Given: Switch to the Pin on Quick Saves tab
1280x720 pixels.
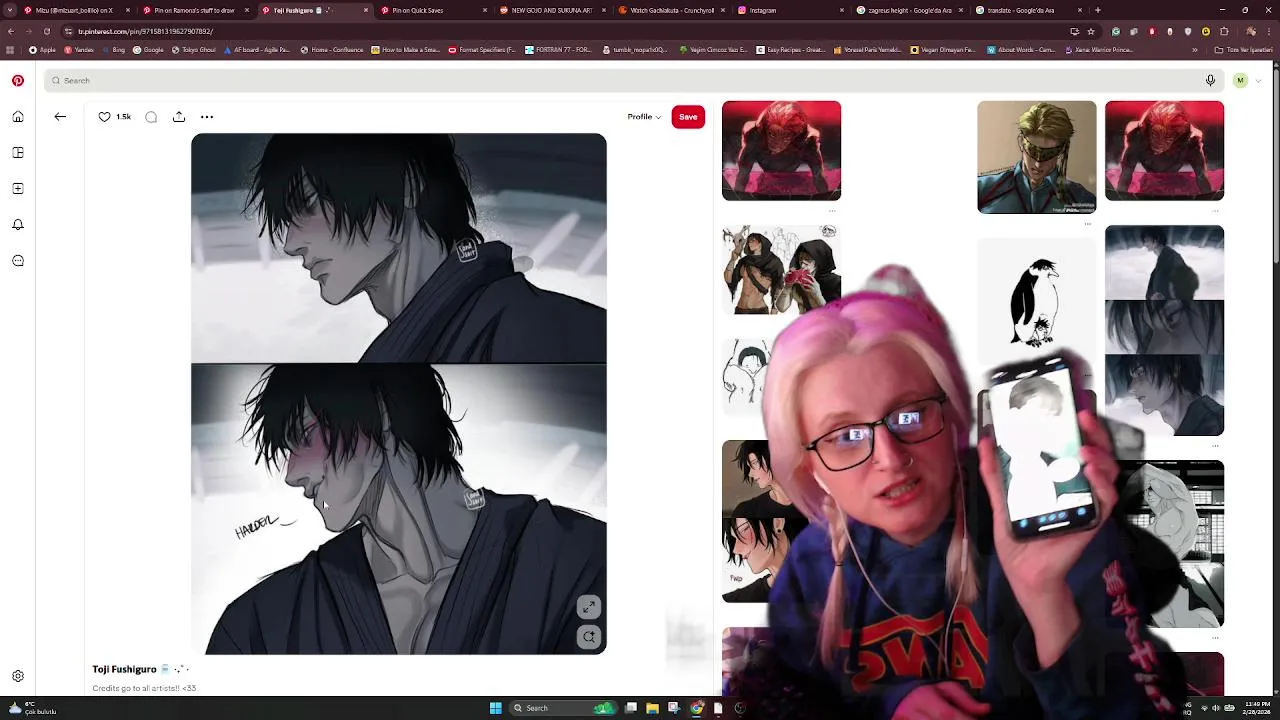Looking at the screenshot, I should (x=433, y=10).
